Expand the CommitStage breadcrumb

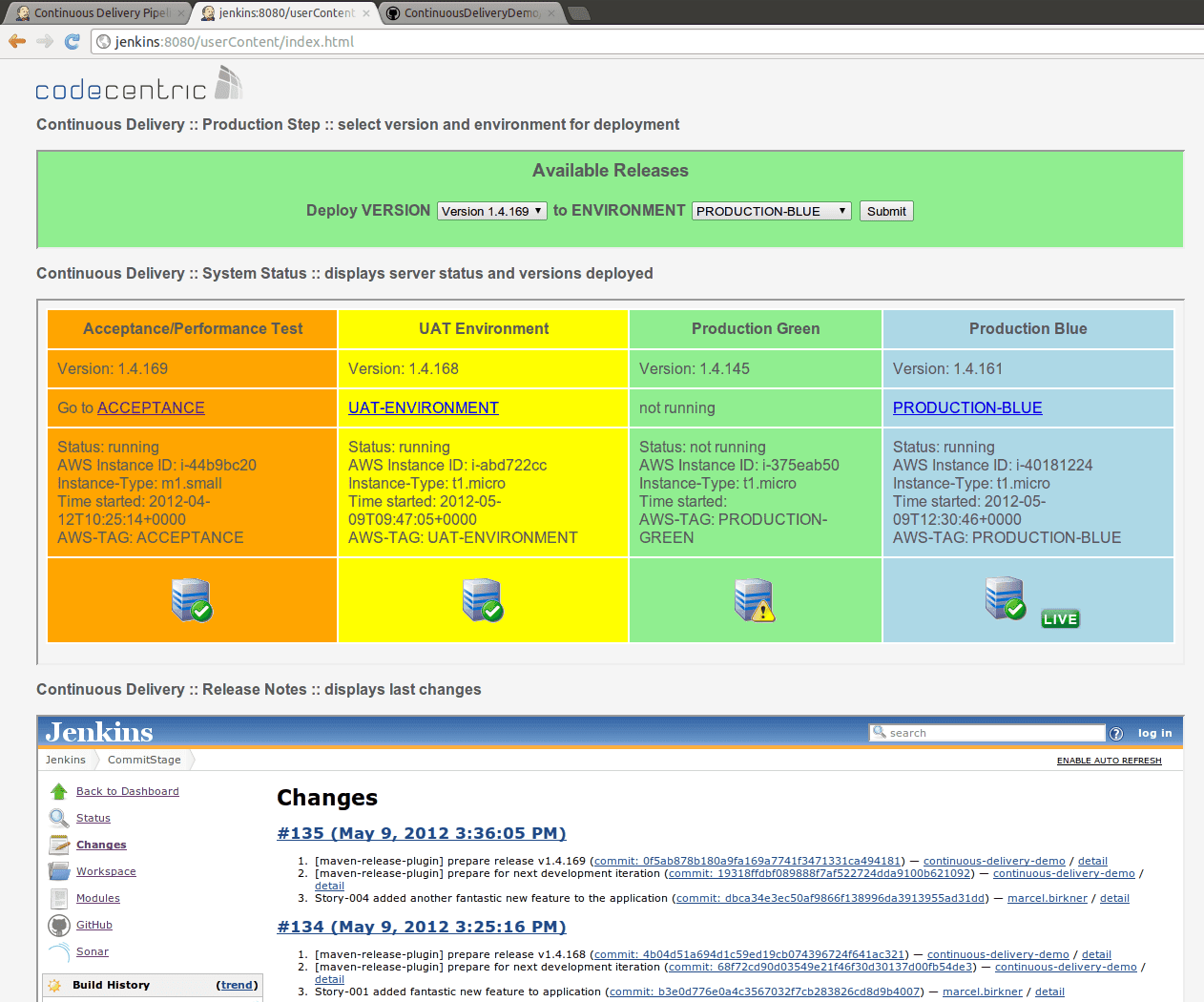coord(144,760)
